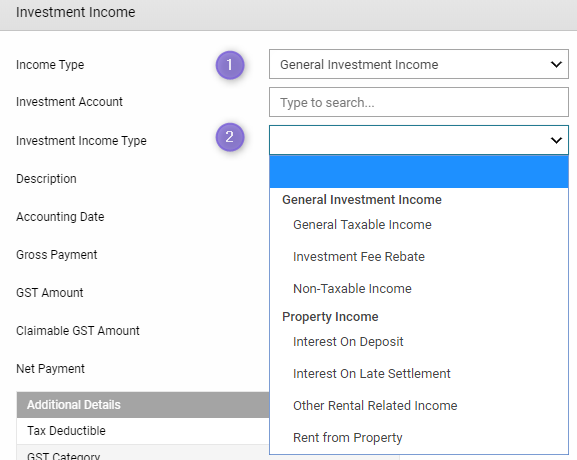Choose Investment Fee Rebate option

pyautogui.click(x=359, y=256)
